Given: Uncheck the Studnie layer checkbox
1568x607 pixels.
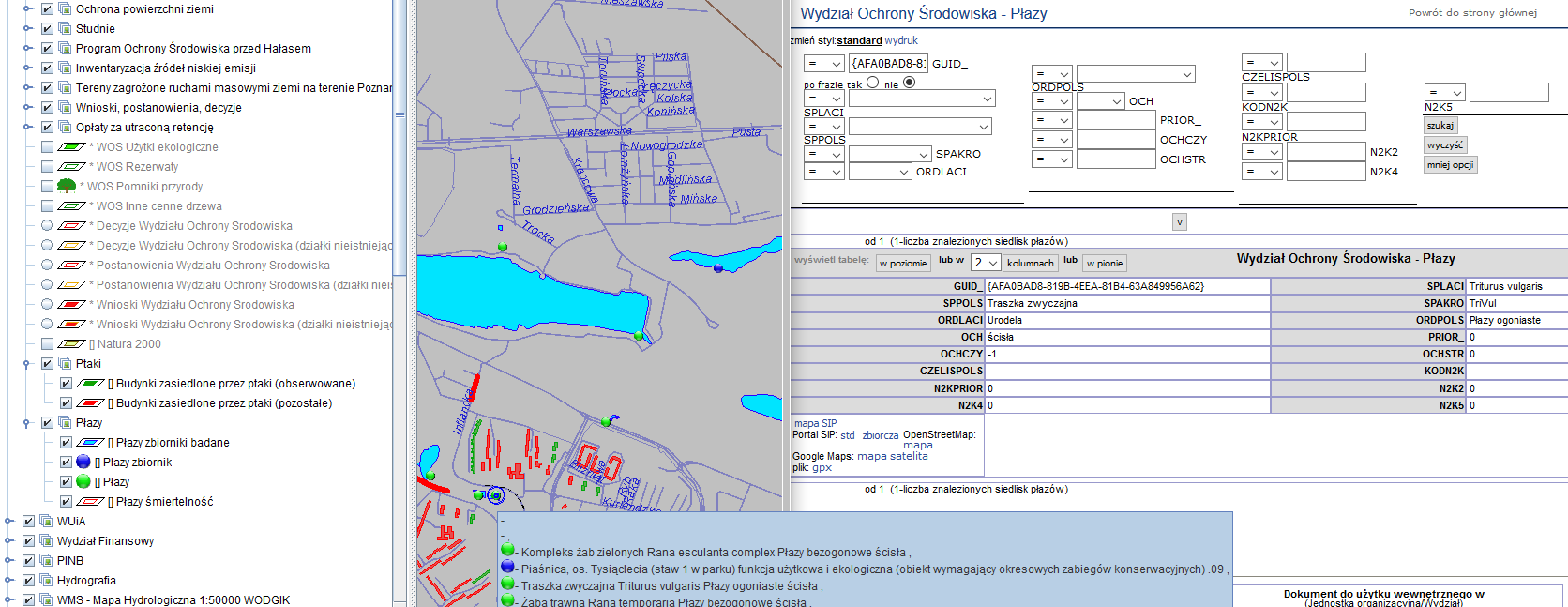Looking at the screenshot, I should 47,28.
